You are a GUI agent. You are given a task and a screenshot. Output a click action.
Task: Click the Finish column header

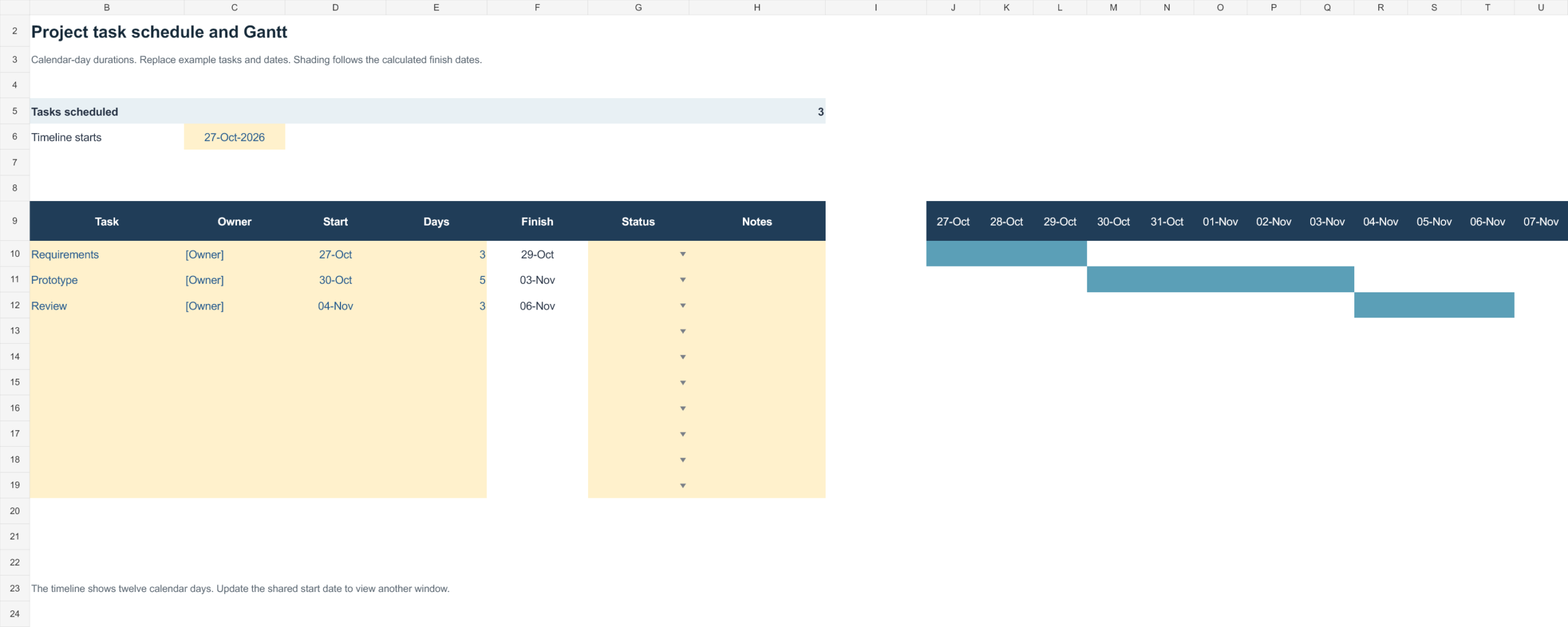pos(537,221)
